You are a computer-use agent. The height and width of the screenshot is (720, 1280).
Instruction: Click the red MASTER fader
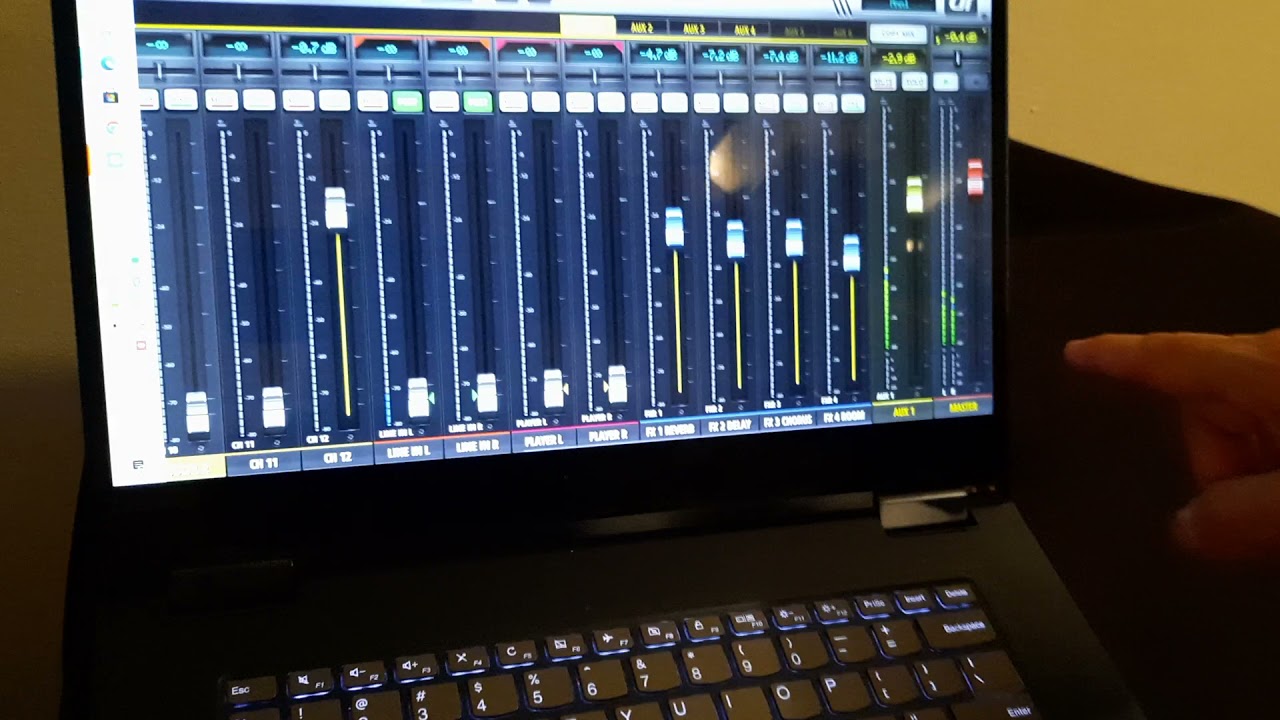click(975, 176)
